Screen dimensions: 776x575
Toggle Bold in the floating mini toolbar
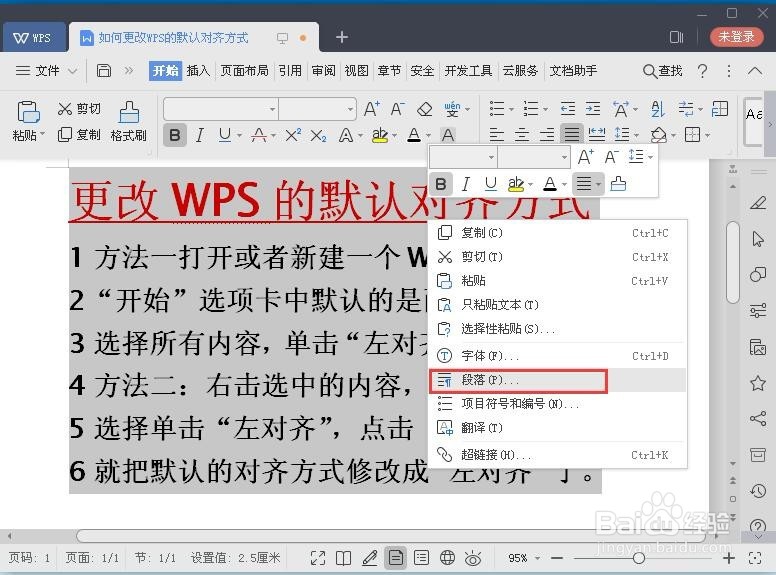441,184
